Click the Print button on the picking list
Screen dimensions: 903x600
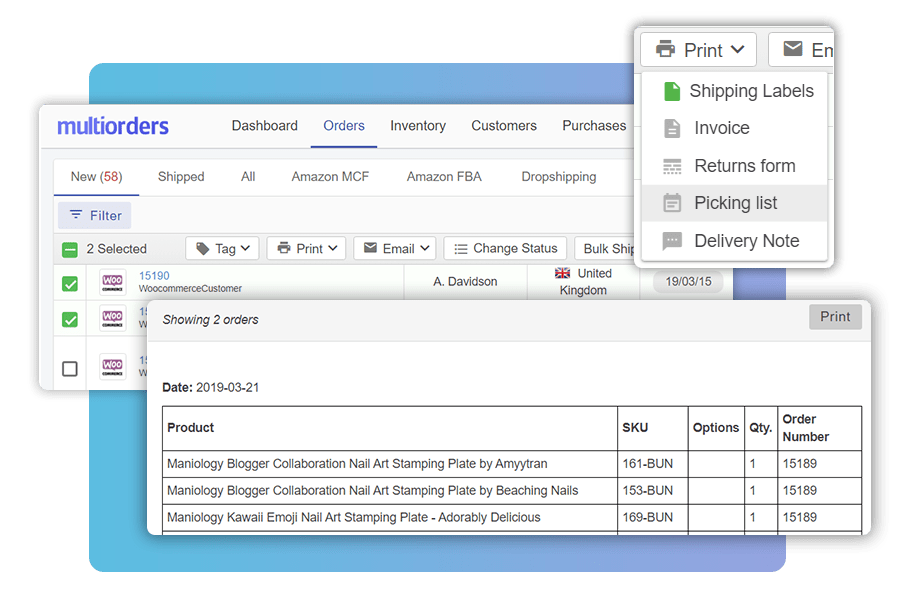click(x=834, y=316)
